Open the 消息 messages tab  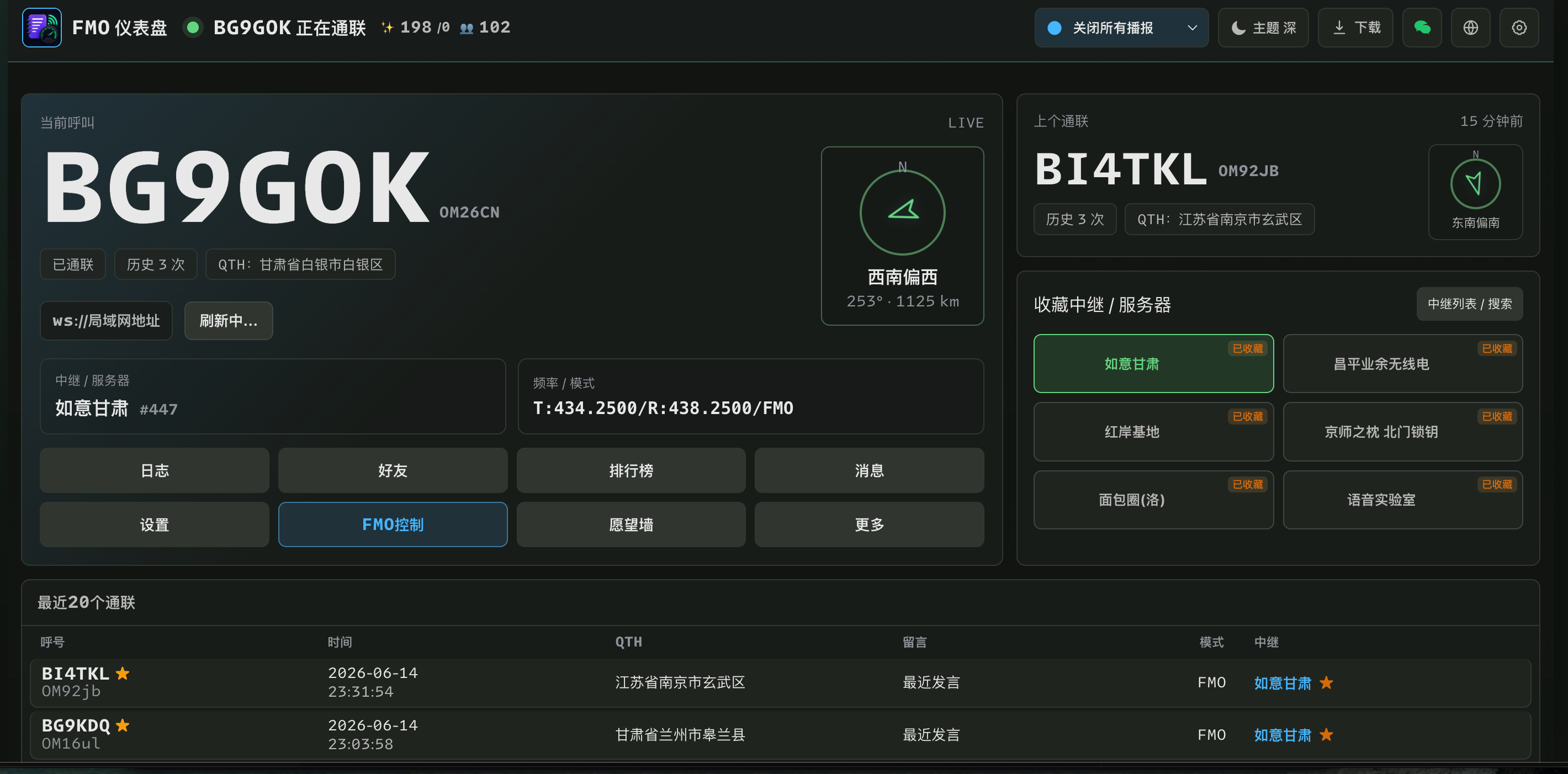coord(869,470)
